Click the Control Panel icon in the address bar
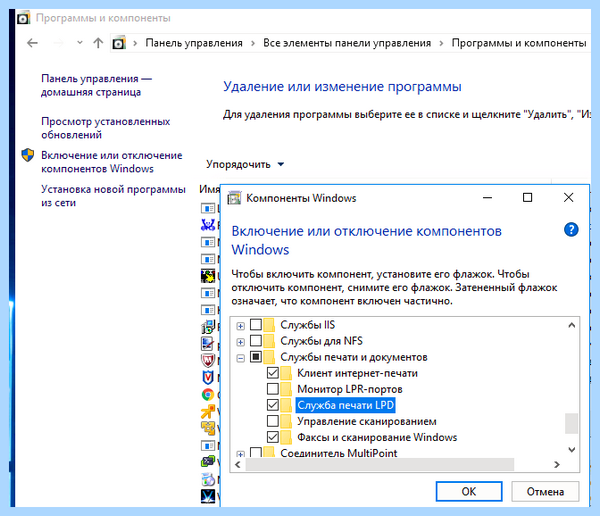The width and height of the screenshot is (600, 516). pos(119,43)
